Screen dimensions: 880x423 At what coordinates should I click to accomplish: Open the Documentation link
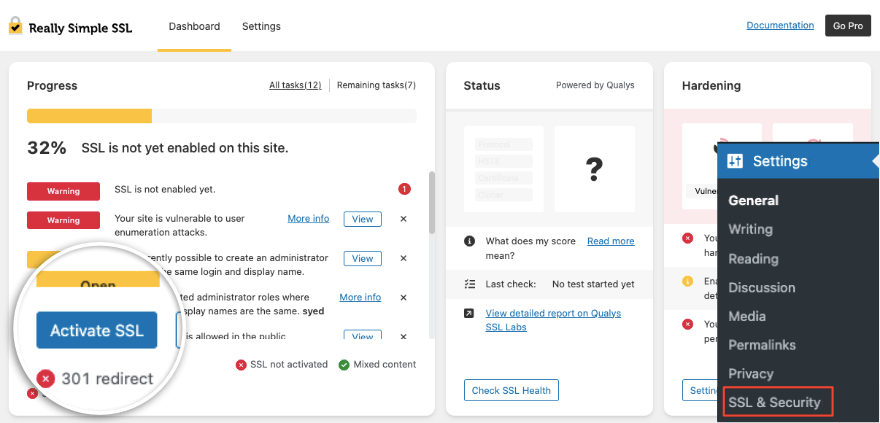pos(780,25)
